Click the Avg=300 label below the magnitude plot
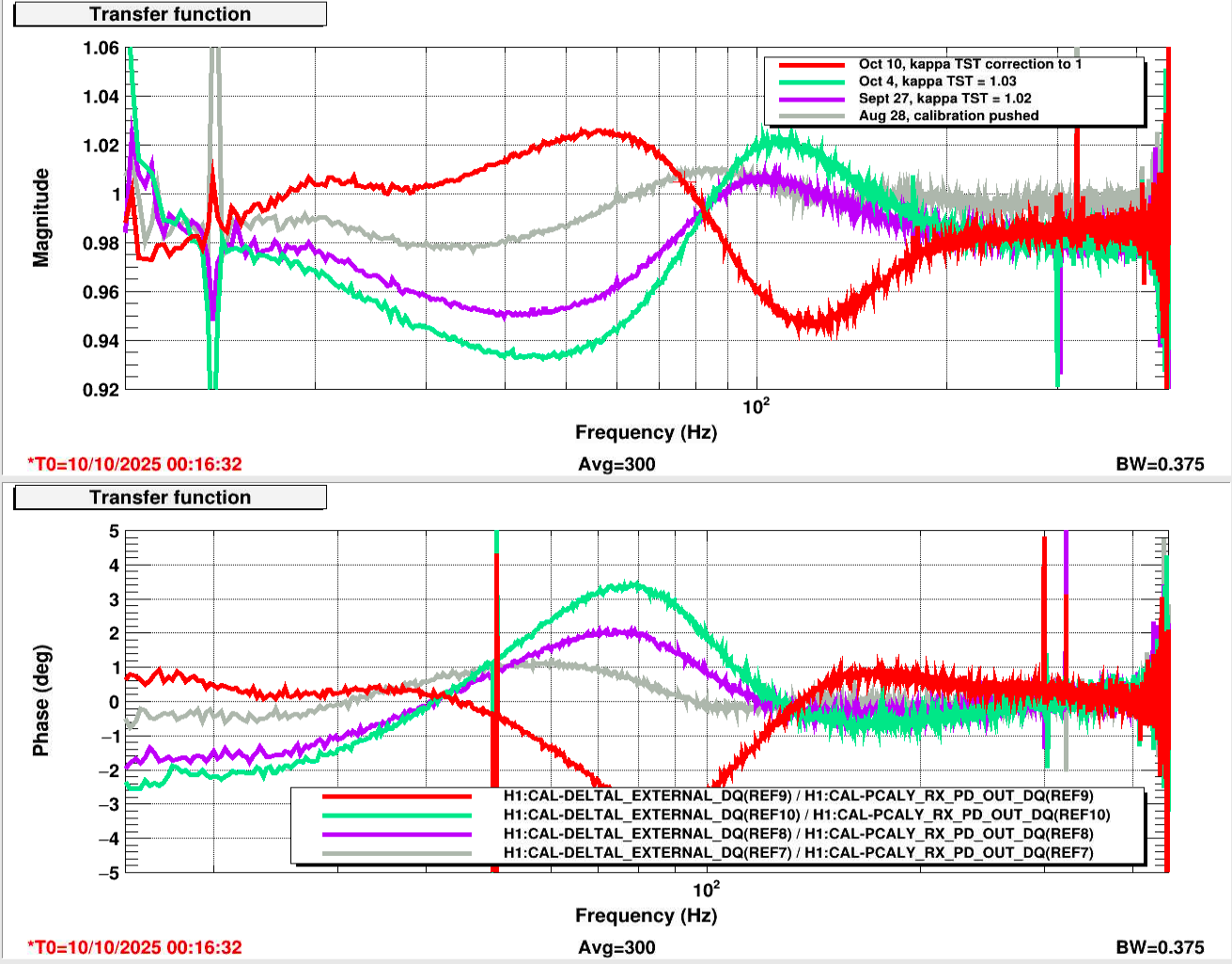The height and width of the screenshot is (964, 1232). [616, 464]
